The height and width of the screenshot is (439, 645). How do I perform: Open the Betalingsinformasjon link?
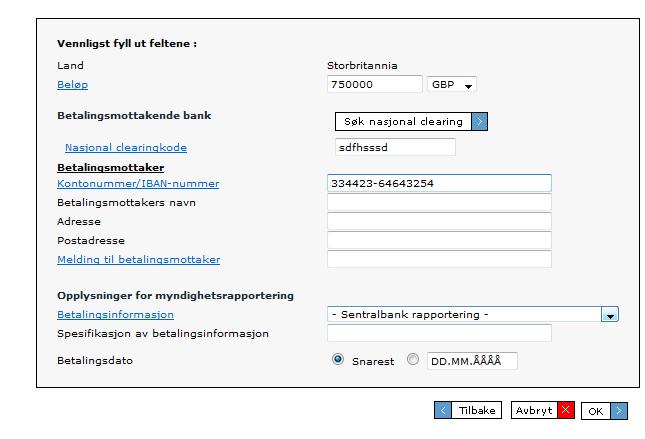click(115, 315)
